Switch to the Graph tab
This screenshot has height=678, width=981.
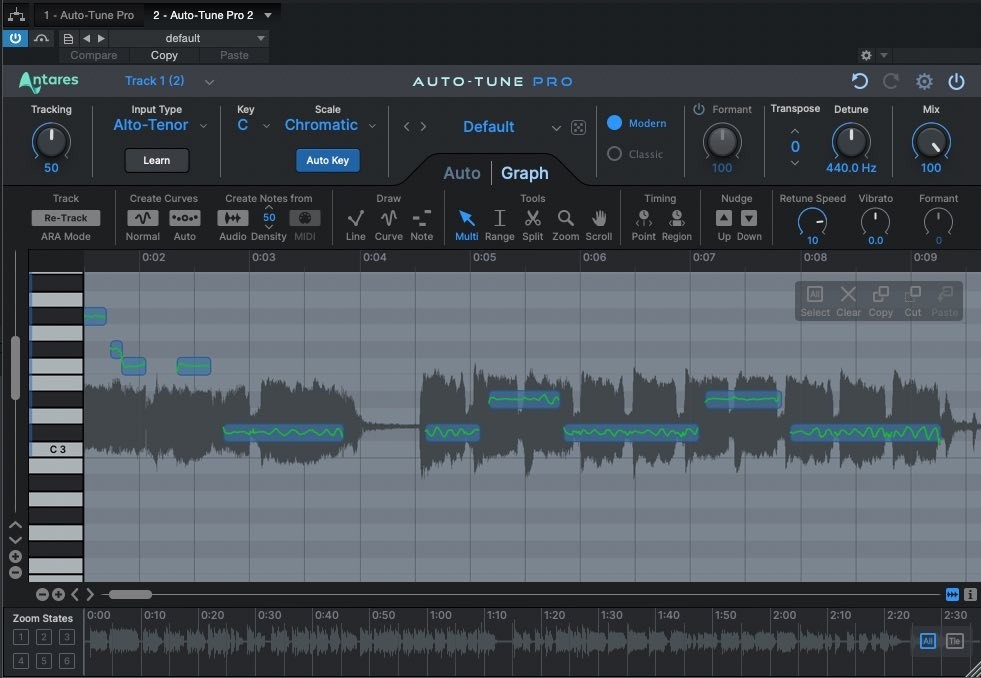524,173
